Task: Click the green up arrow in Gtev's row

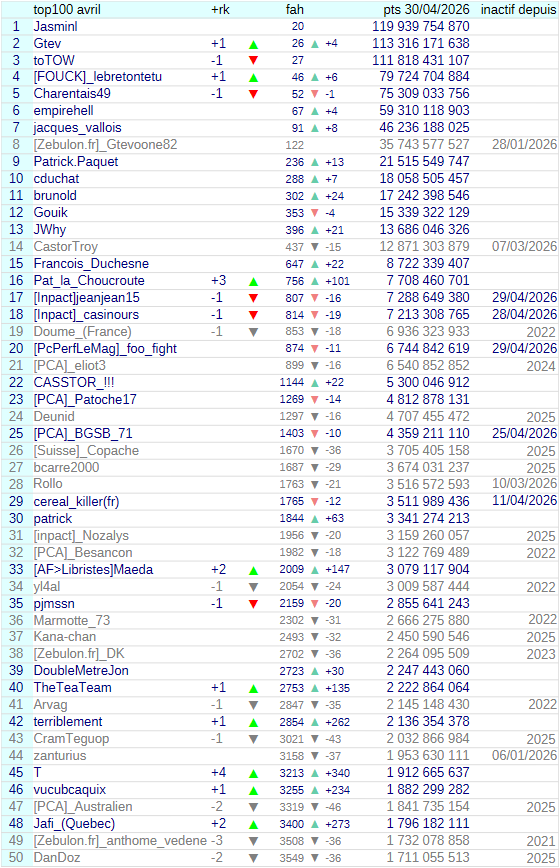Action: tap(253, 44)
